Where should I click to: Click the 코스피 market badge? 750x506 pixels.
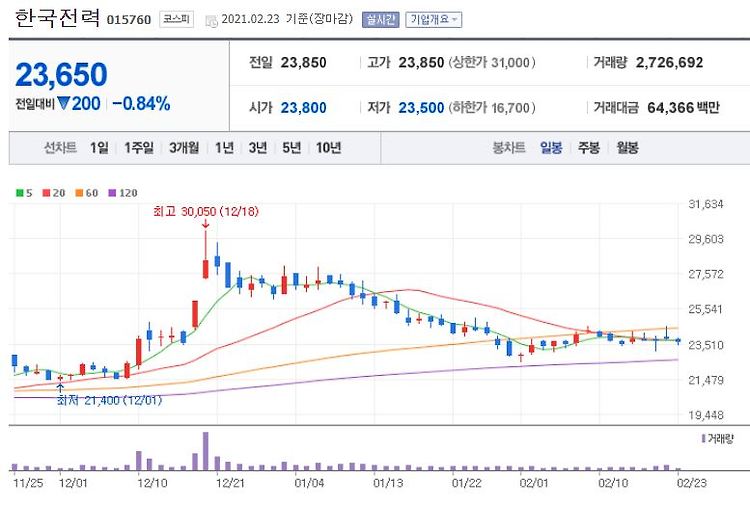(x=176, y=19)
